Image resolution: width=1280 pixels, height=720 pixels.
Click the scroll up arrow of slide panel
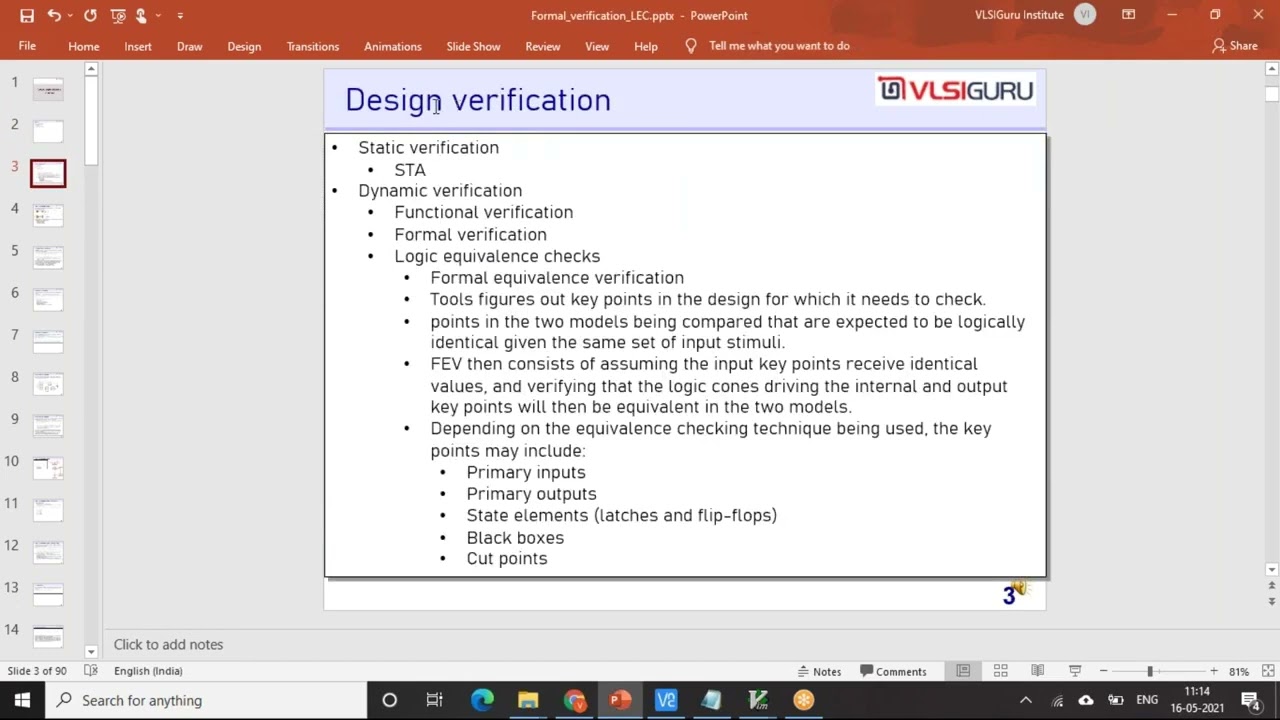point(91,69)
